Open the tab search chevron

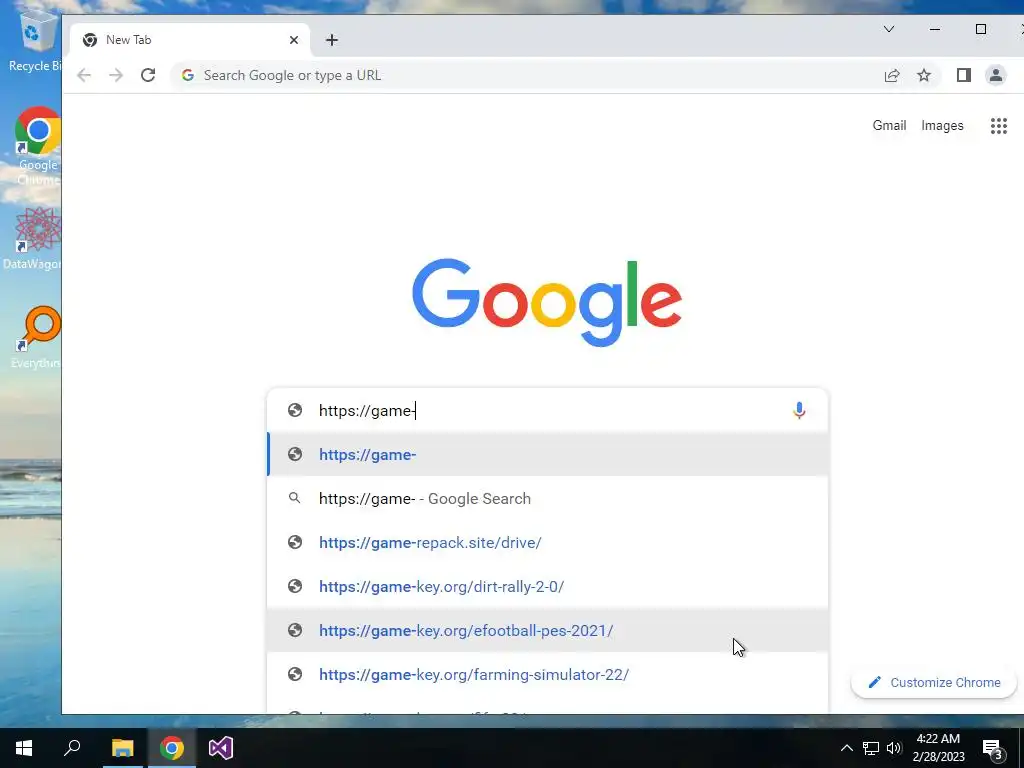[889, 29]
